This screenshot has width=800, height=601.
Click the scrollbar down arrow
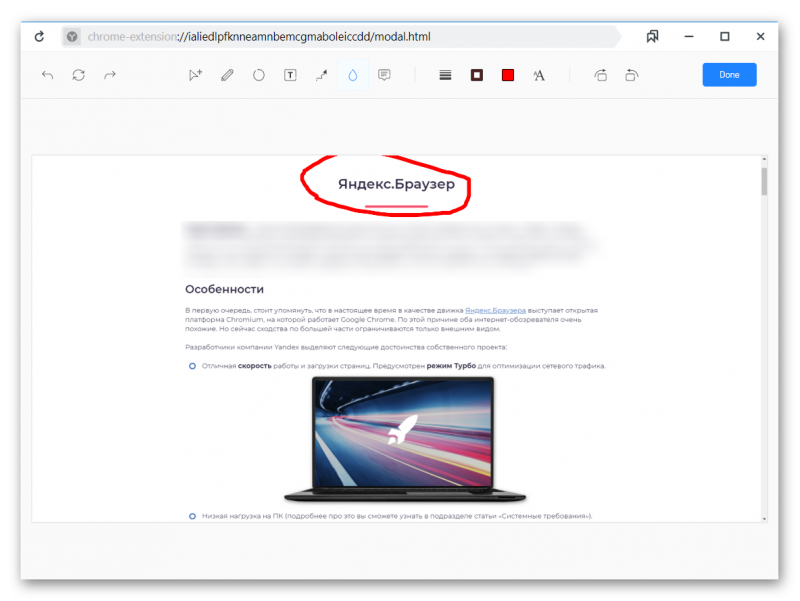pos(764,518)
